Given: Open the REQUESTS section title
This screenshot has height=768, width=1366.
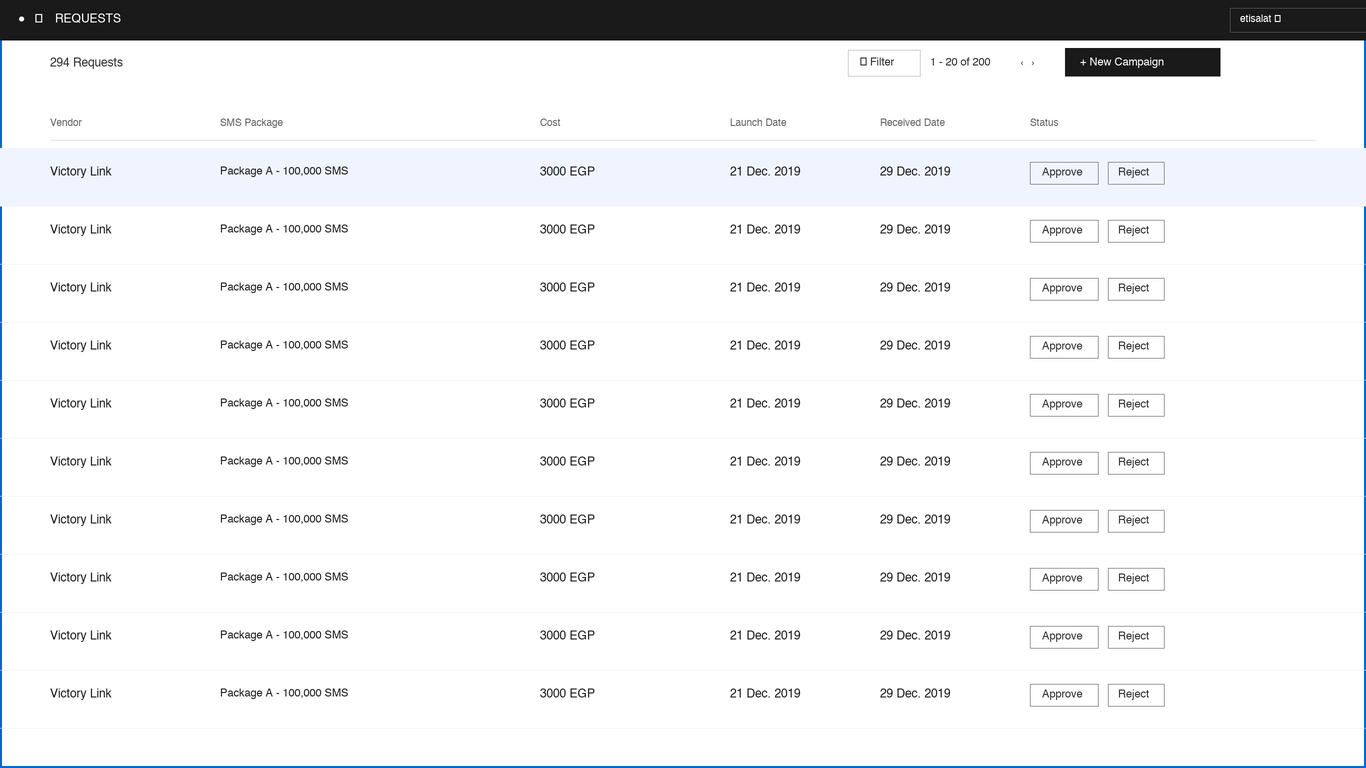Looking at the screenshot, I should coord(86,18).
